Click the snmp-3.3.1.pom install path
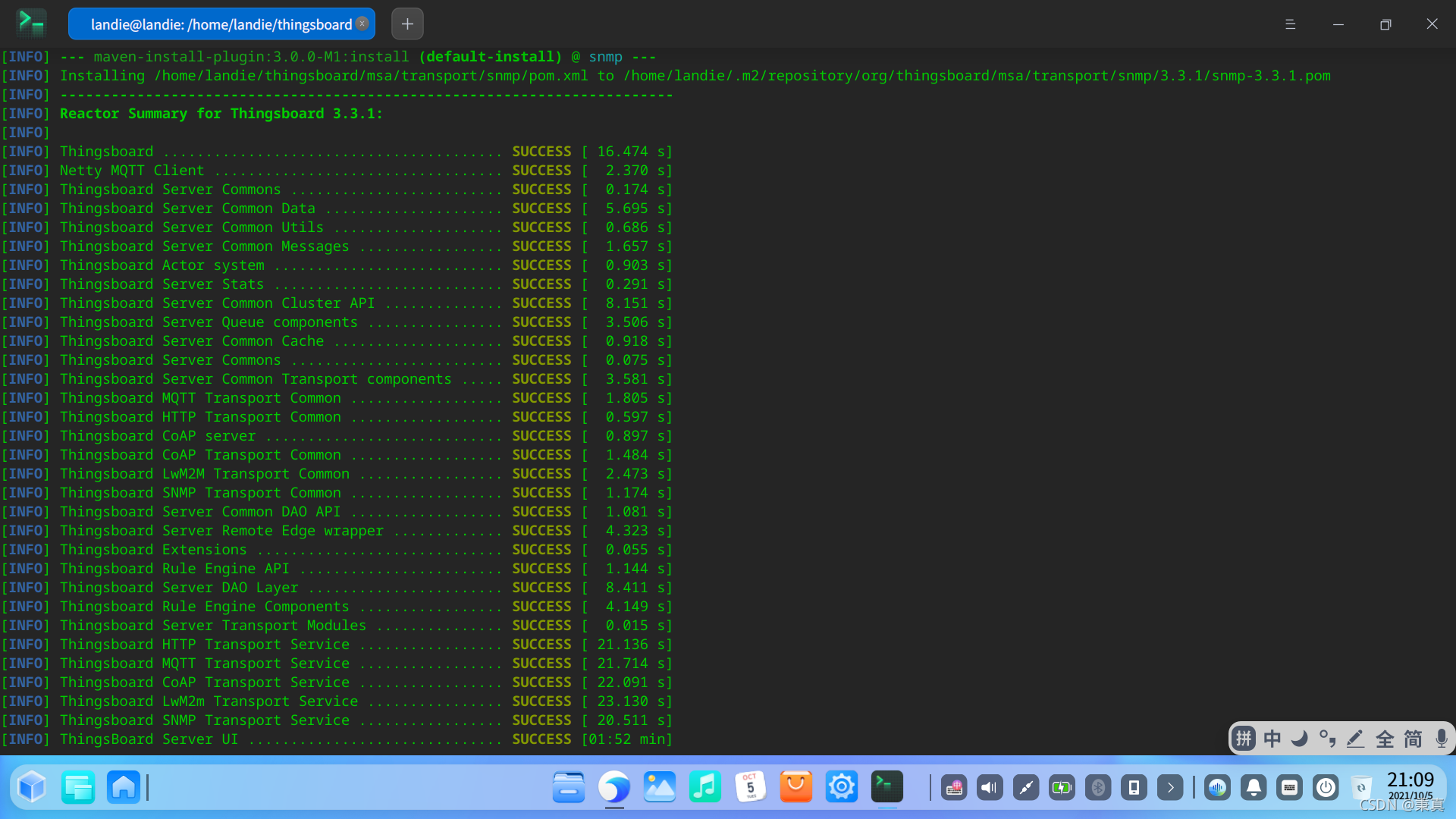The width and height of the screenshot is (1456, 819). point(977,76)
